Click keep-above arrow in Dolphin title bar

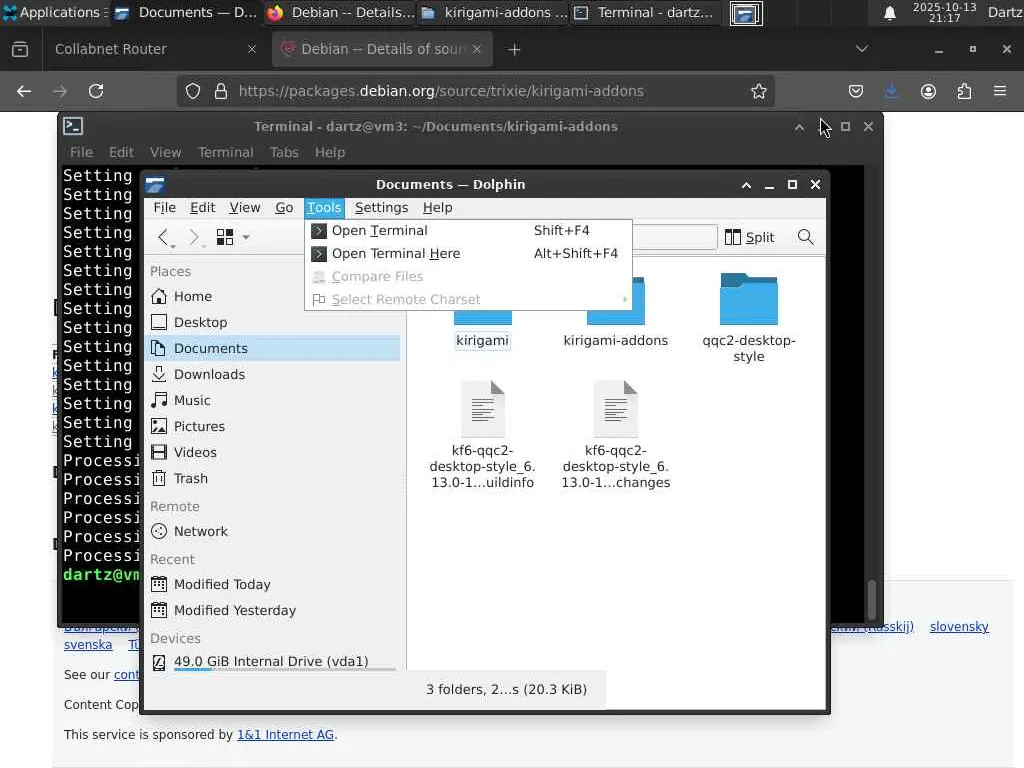(x=746, y=185)
